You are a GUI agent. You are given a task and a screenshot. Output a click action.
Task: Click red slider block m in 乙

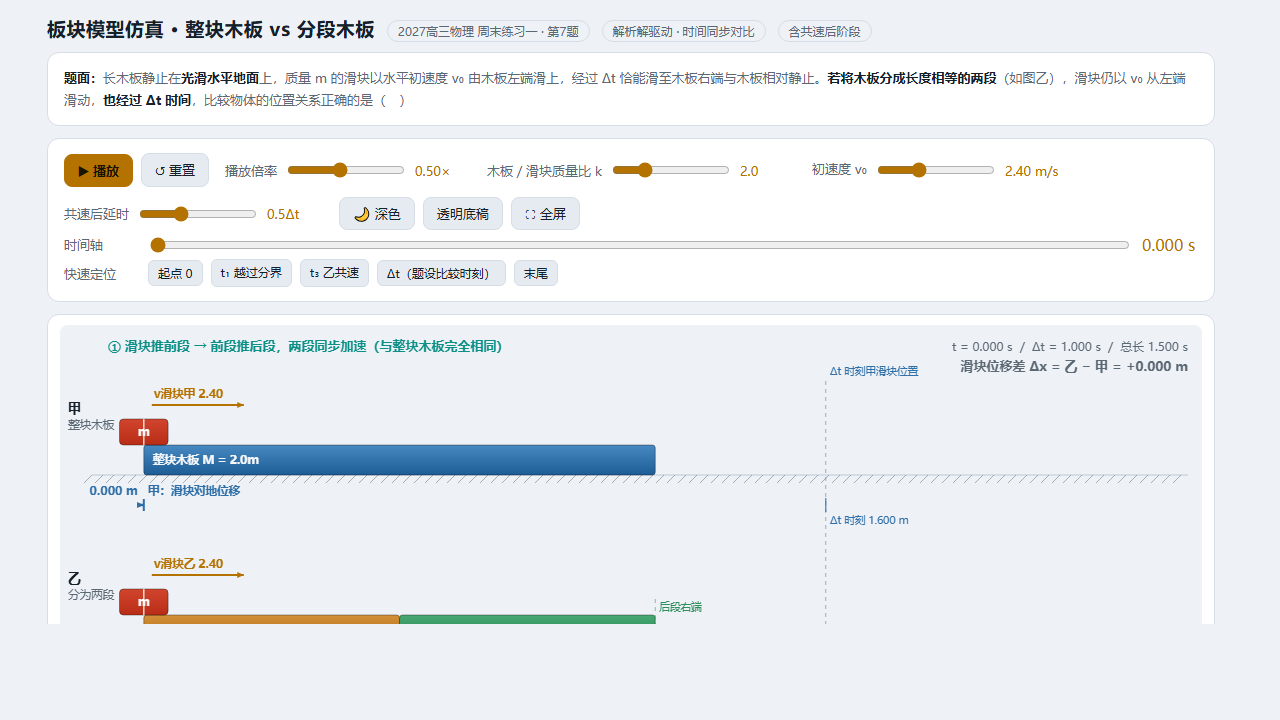[144, 602]
